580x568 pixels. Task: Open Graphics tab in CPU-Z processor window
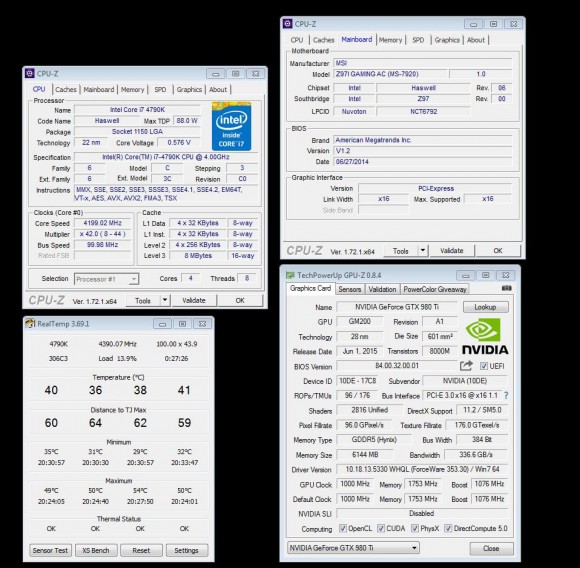tap(189, 89)
